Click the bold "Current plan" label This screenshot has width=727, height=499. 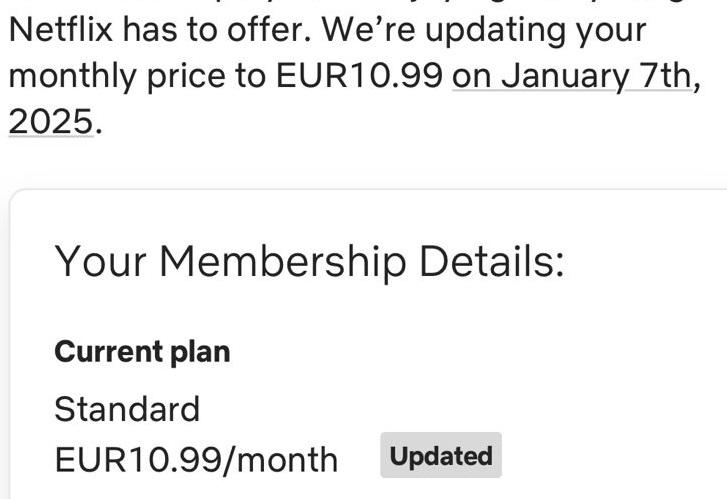[x=142, y=352]
